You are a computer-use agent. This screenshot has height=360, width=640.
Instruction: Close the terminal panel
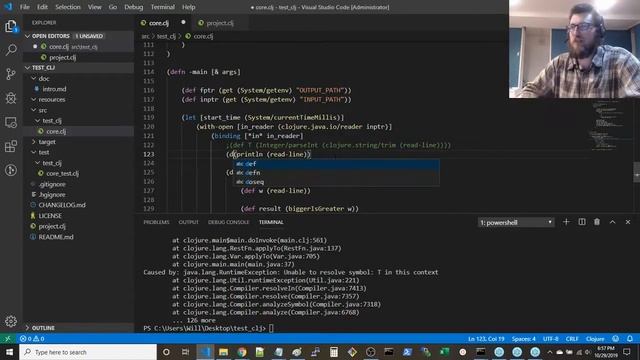[x=628, y=222]
